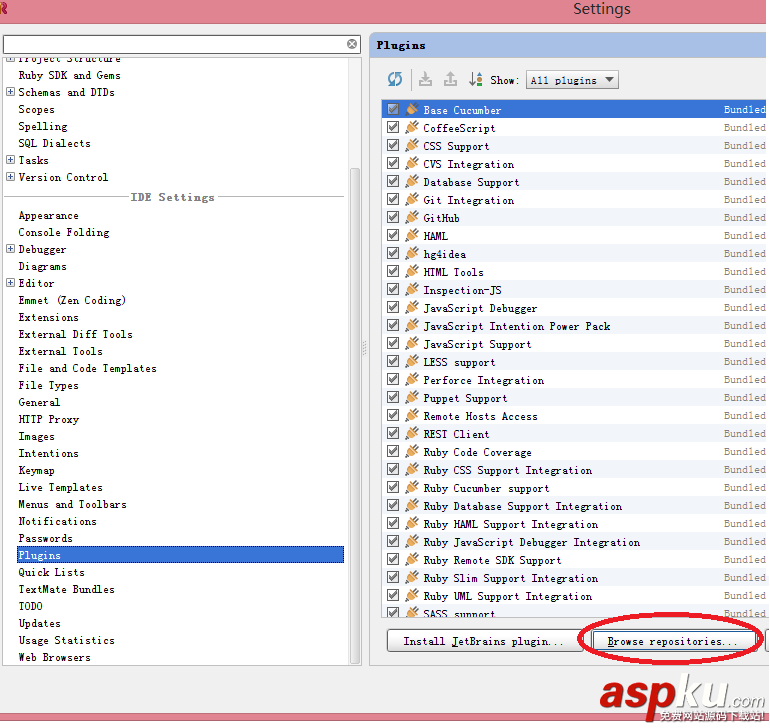Image resolution: width=770 pixels, height=728 pixels.
Task: Select Ruby Remote SDK Support row
Action: pyautogui.click(x=574, y=560)
